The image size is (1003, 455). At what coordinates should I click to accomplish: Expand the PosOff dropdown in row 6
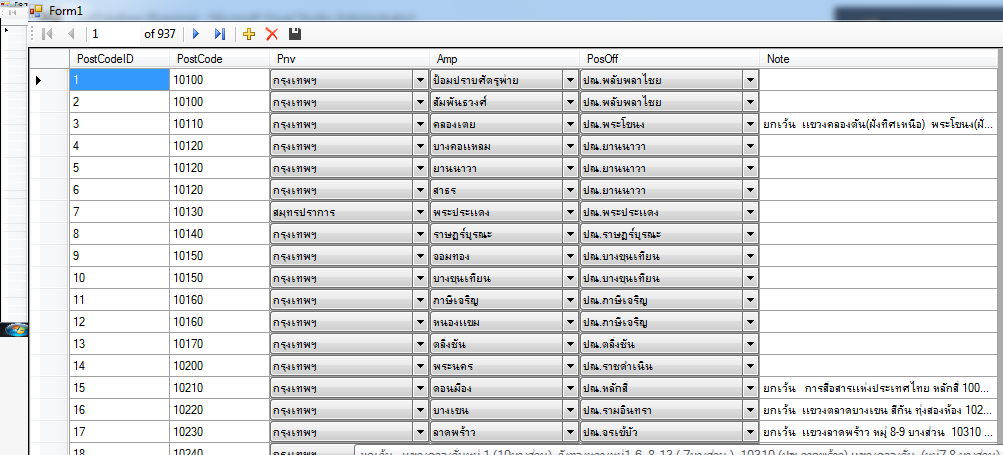point(750,190)
